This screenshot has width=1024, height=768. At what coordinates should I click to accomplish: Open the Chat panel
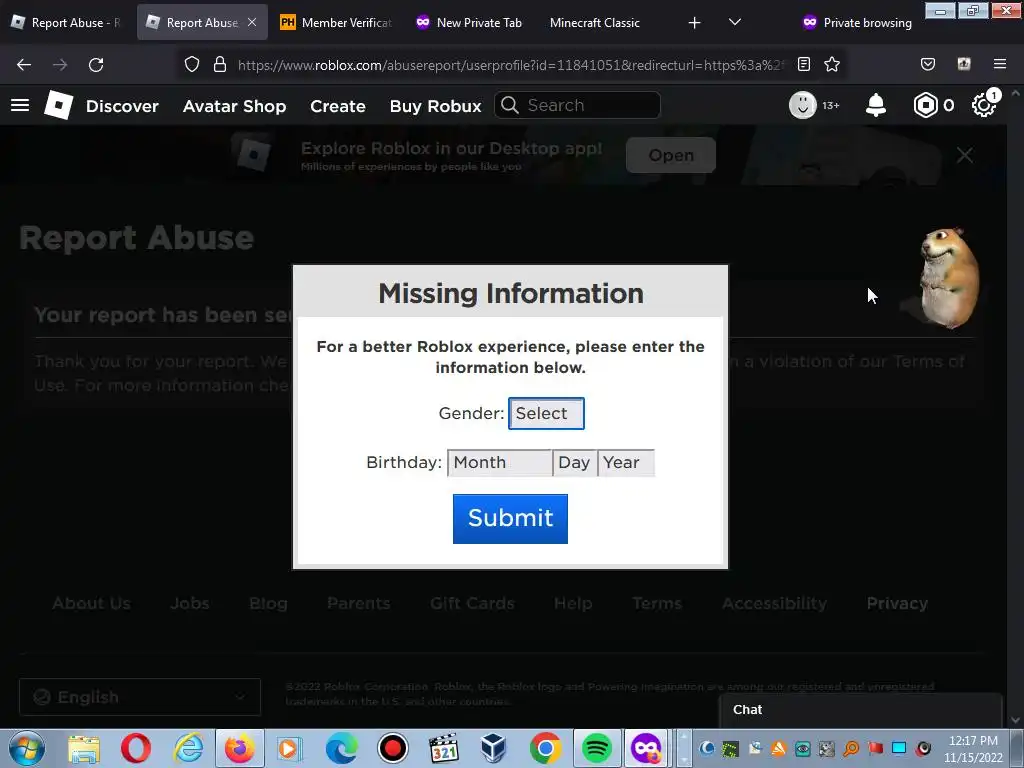pyautogui.click(x=860, y=710)
